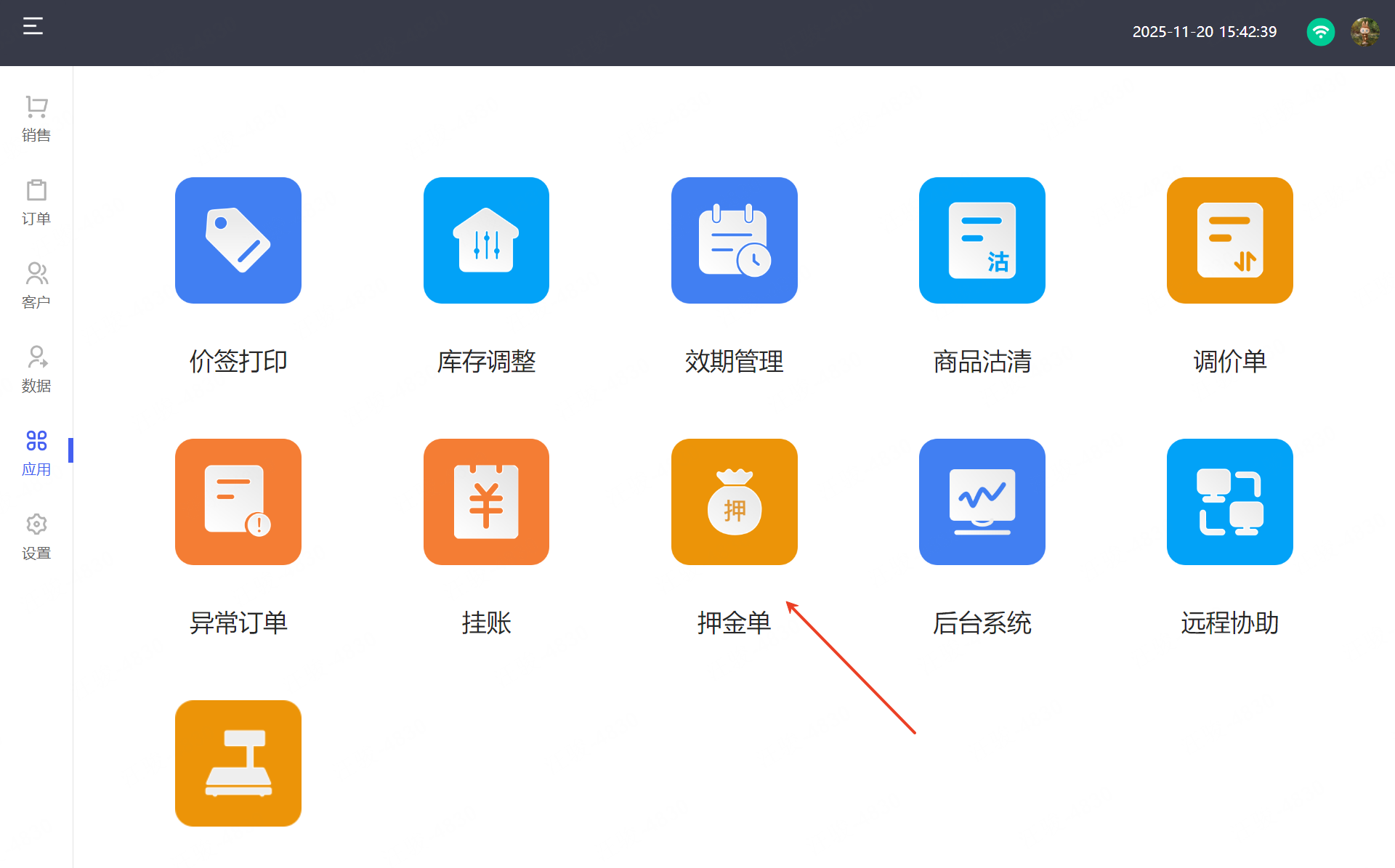
Task: Go to the 客户 customers section
Action: 36,286
